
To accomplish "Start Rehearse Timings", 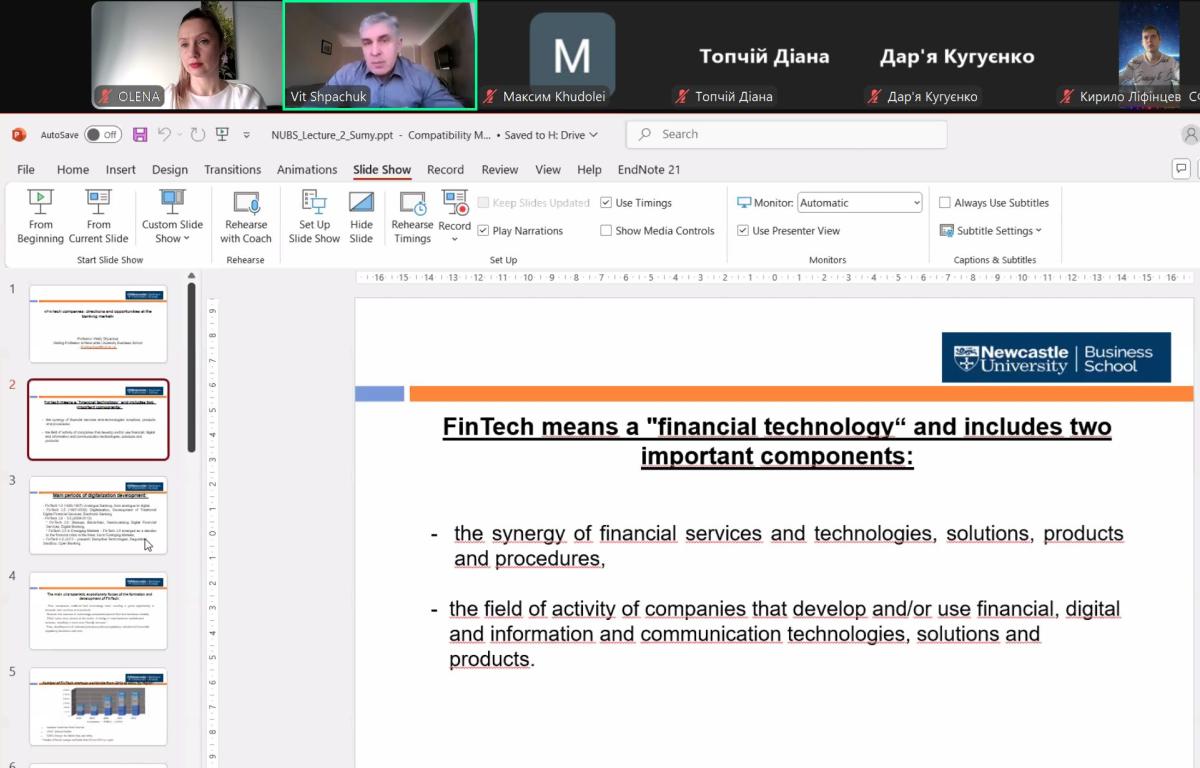I will 412,216.
